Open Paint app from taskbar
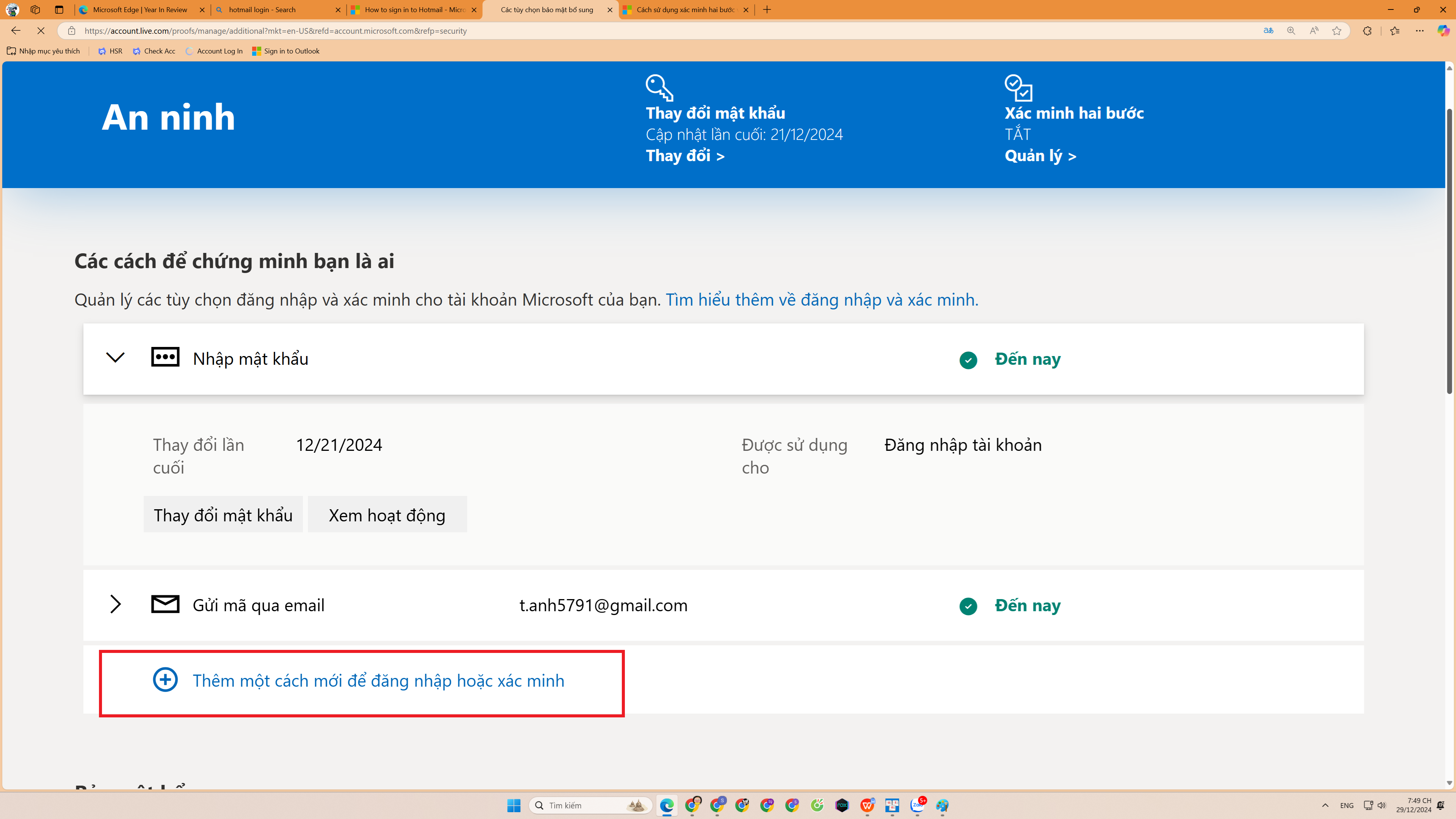The height and width of the screenshot is (819, 1456). click(942, 805)
